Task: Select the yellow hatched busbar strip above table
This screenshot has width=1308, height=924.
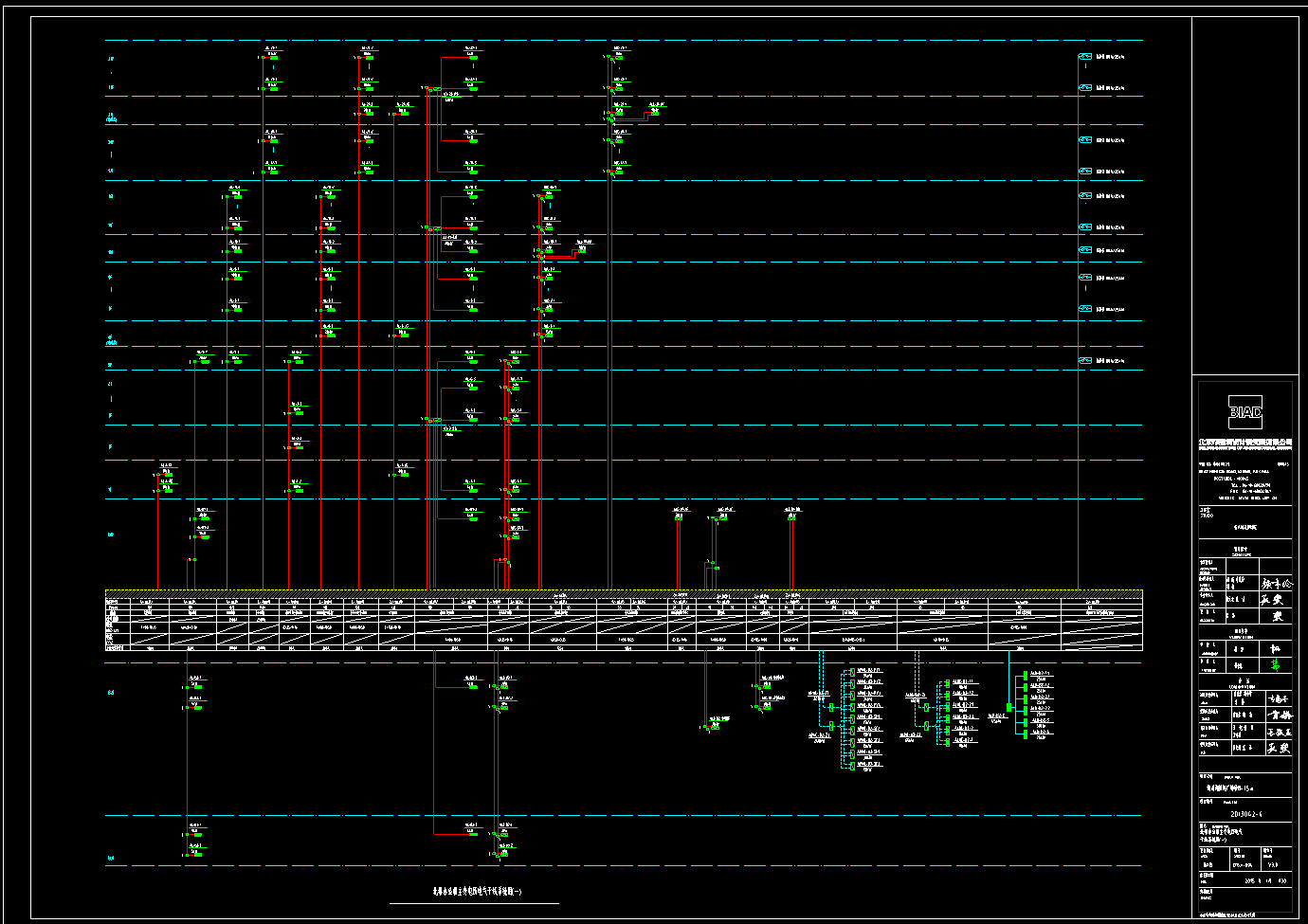Action: [624, 592]
